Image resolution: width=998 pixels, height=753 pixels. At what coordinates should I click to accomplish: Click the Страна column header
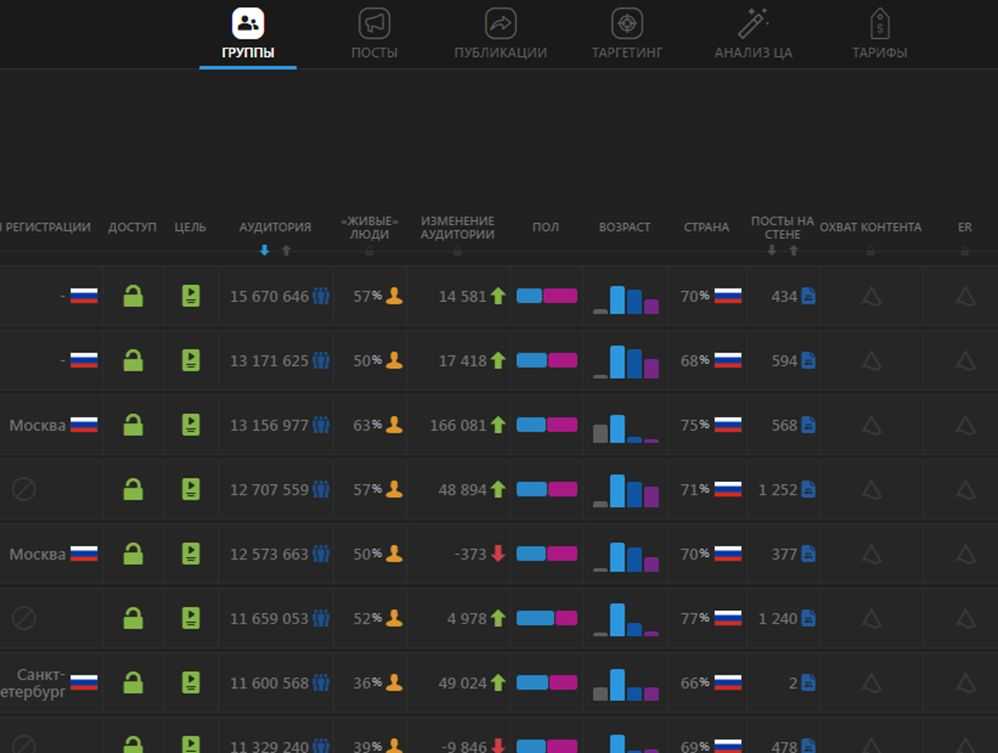tap(706, 227)
